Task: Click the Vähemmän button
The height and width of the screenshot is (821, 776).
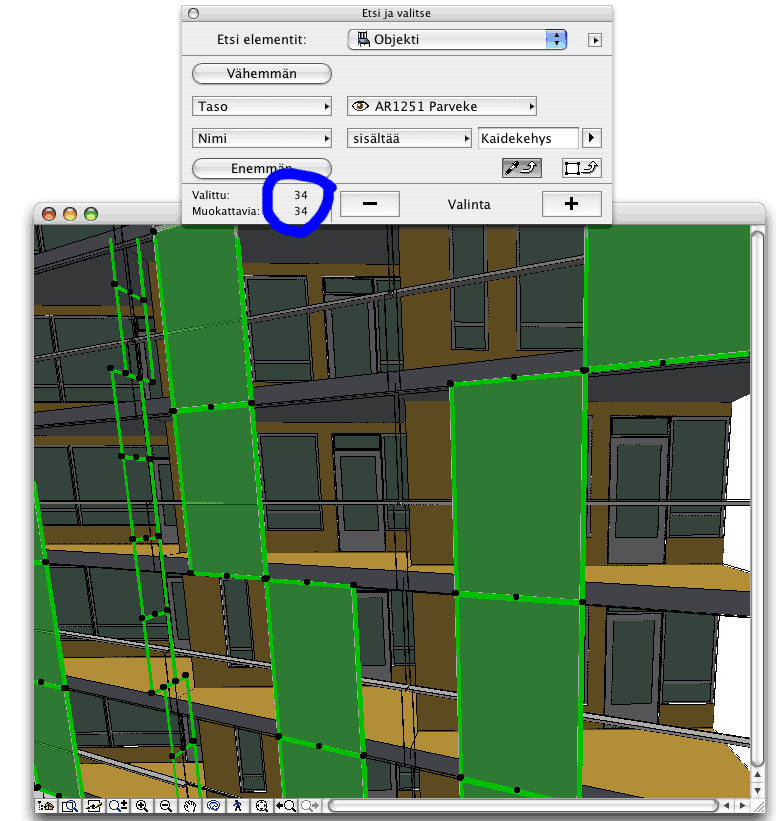Action: tap(262, 73)
